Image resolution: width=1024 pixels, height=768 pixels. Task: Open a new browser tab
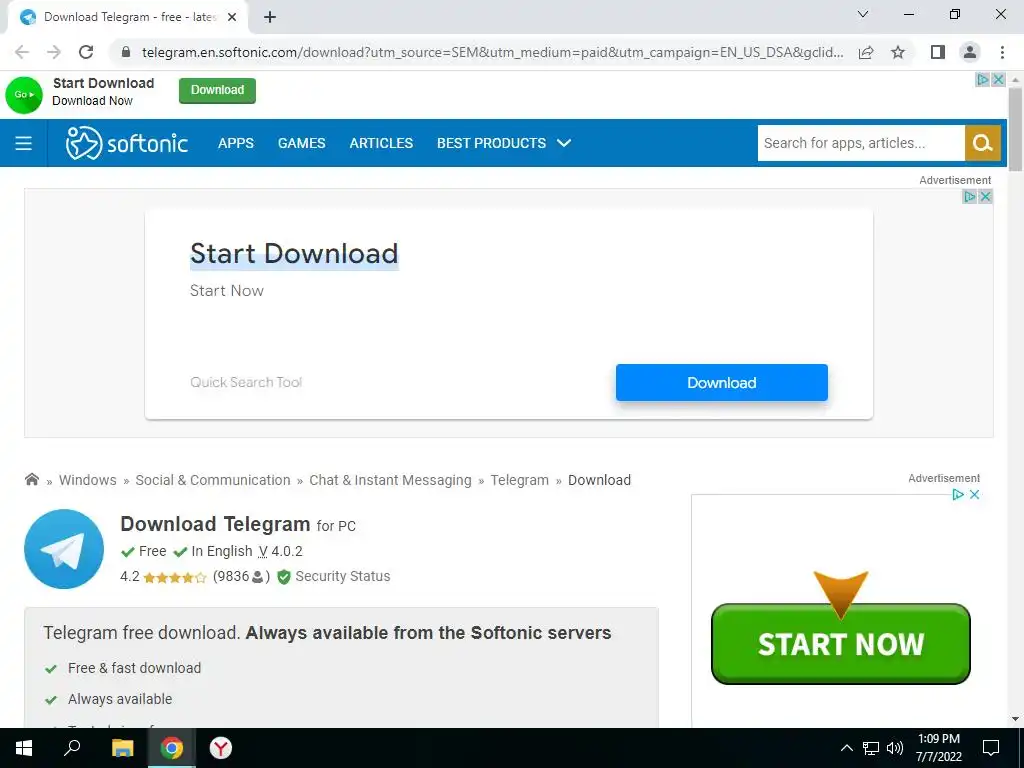pos(270,18)
